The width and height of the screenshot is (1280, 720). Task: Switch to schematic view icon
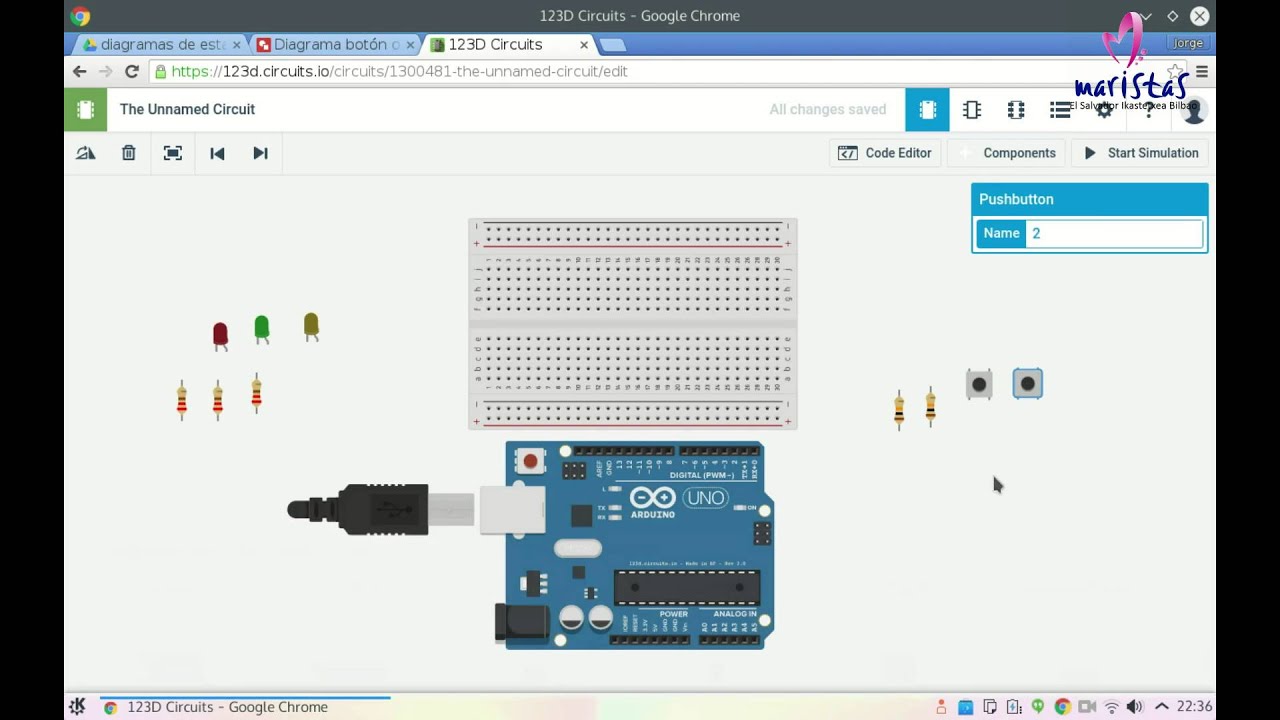point(972,110)
